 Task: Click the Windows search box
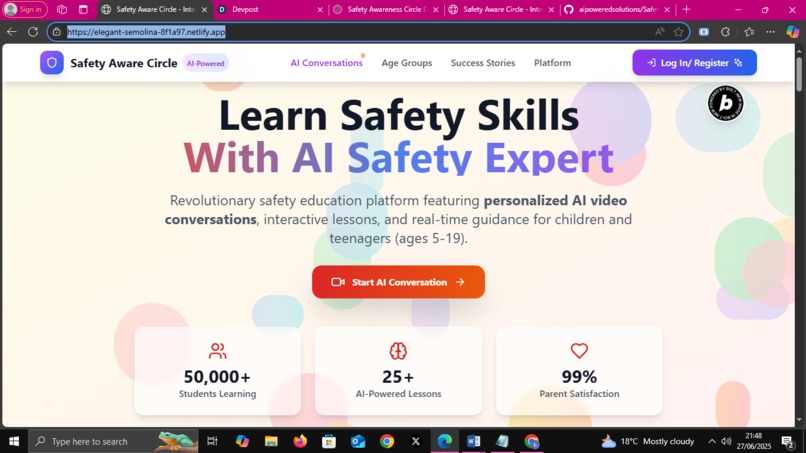click(113, 441)
